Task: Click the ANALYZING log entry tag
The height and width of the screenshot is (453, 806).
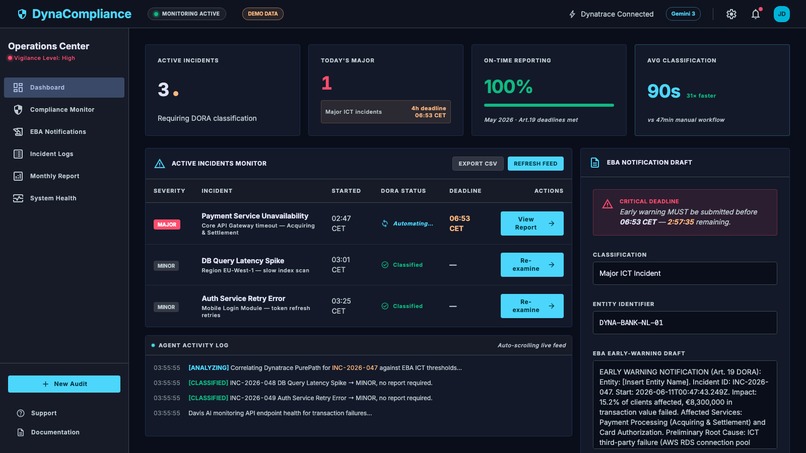Action: (x=208, y=368)
